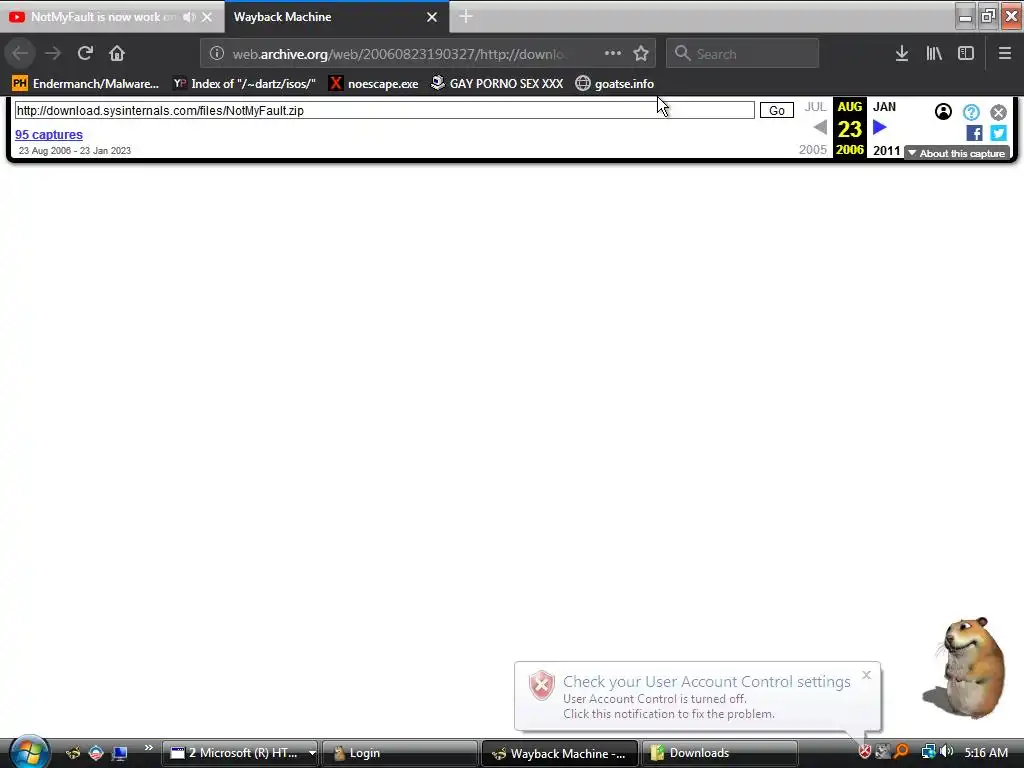Image resolution: width=1024 pixels, height=768 pixels.
Task: Open Wayback help question icon
Action: pyautogui.click(x=971, y=112)
